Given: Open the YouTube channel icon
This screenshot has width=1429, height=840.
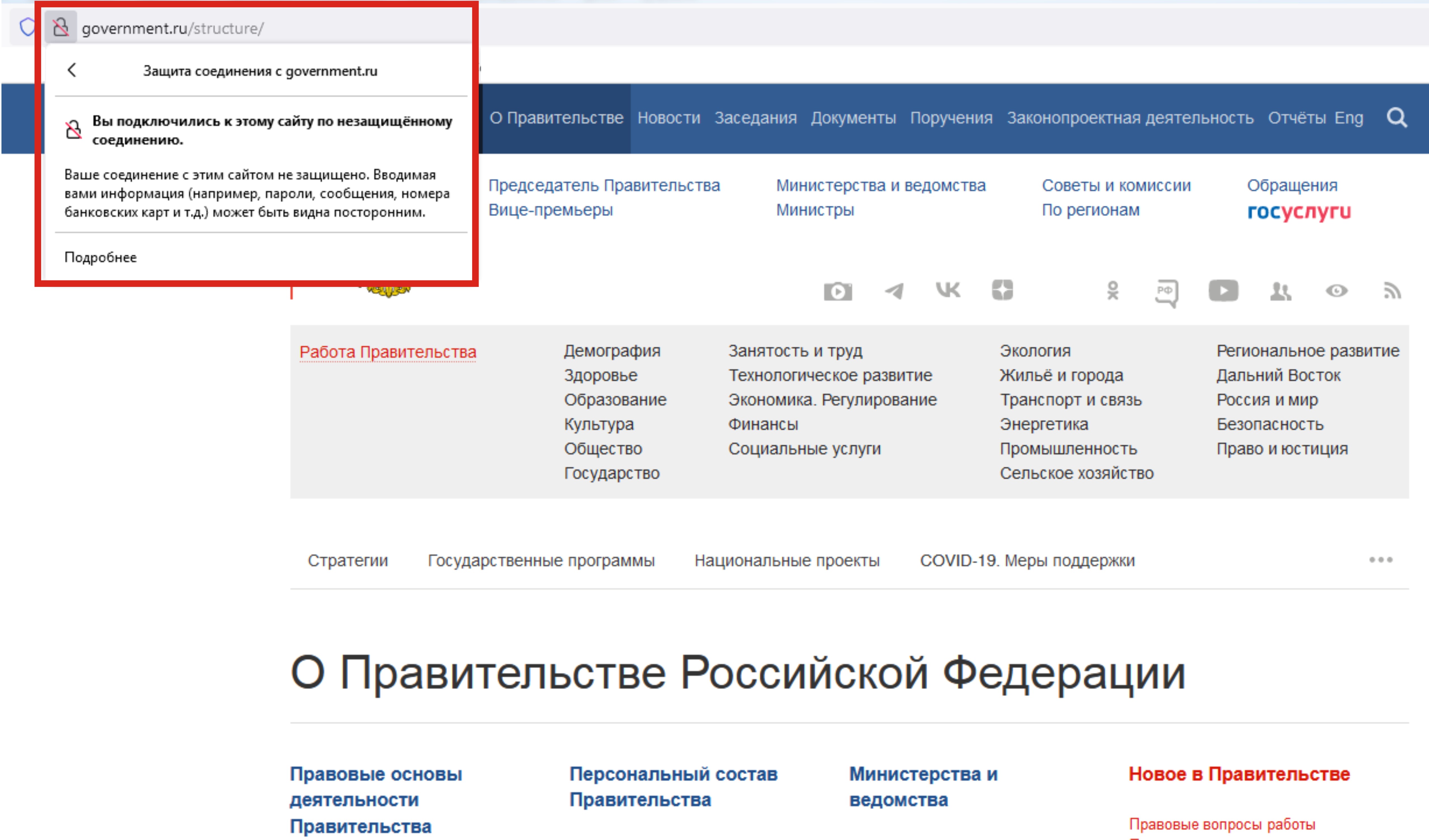Looking at the screenshot, I should click(x=1223, y=291).
